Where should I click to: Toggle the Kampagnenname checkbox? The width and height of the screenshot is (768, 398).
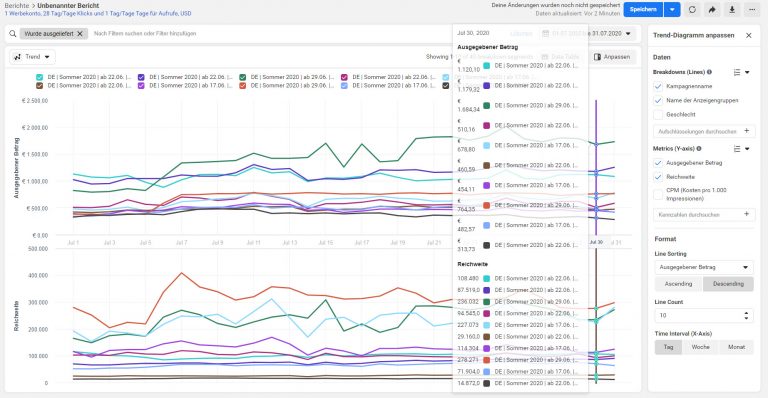658,86
